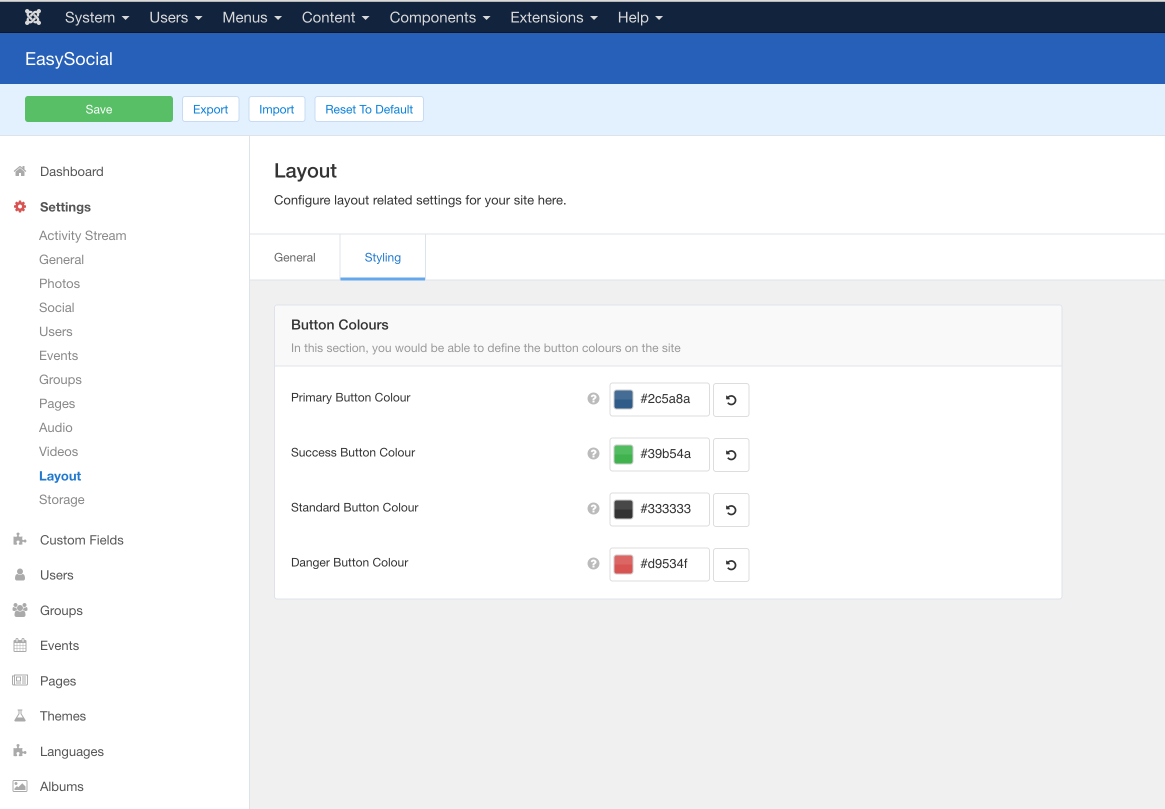Open help tooltip for Danger Button Colour
The image size is (1165, 809).
tap(593, 563)
